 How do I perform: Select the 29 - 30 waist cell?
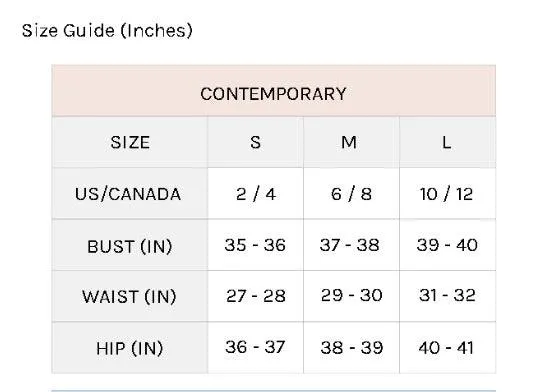tap(351, 296)
